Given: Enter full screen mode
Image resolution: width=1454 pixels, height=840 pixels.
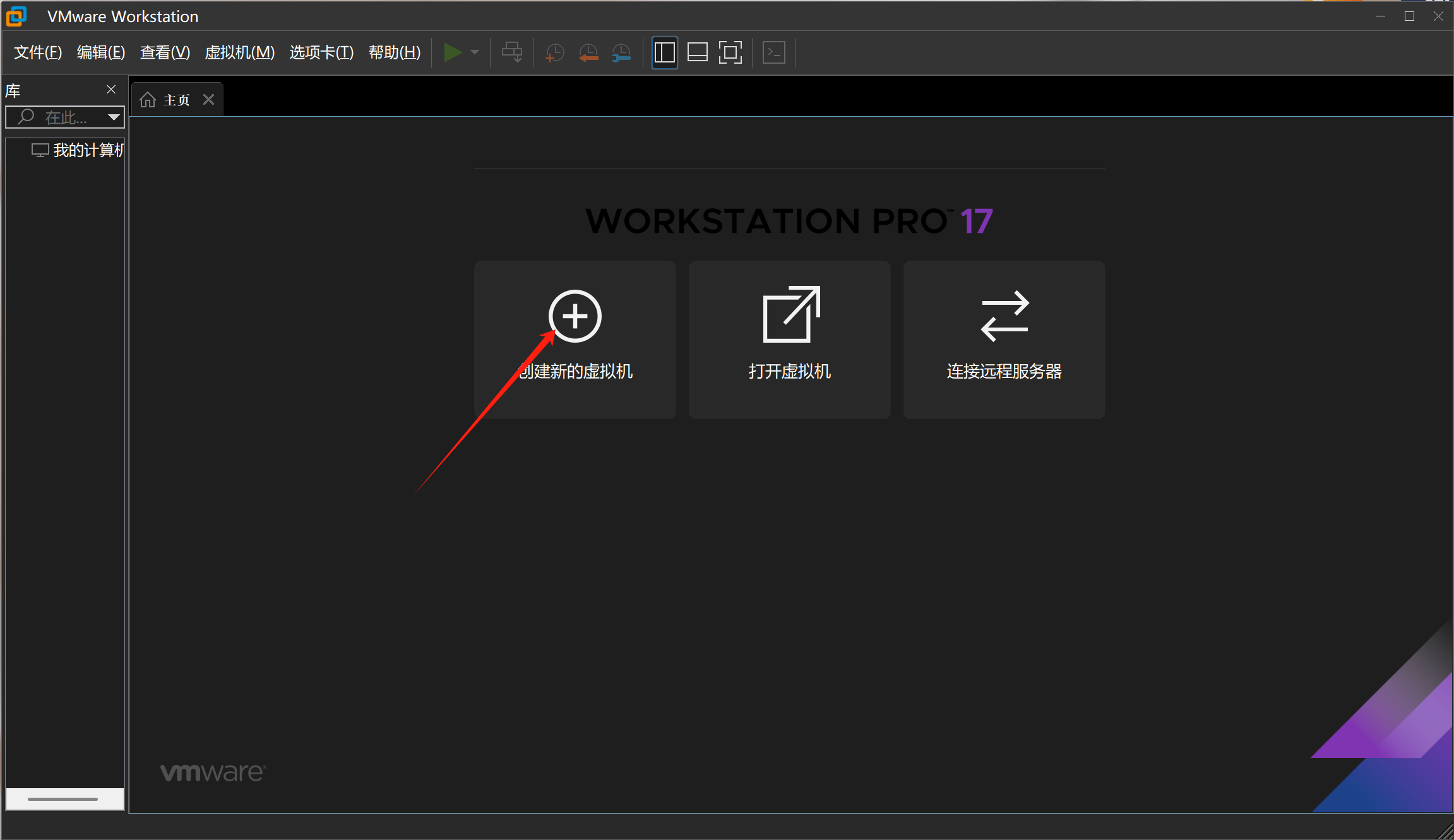Looking at the screenshot, I should [x=730, y=52].
